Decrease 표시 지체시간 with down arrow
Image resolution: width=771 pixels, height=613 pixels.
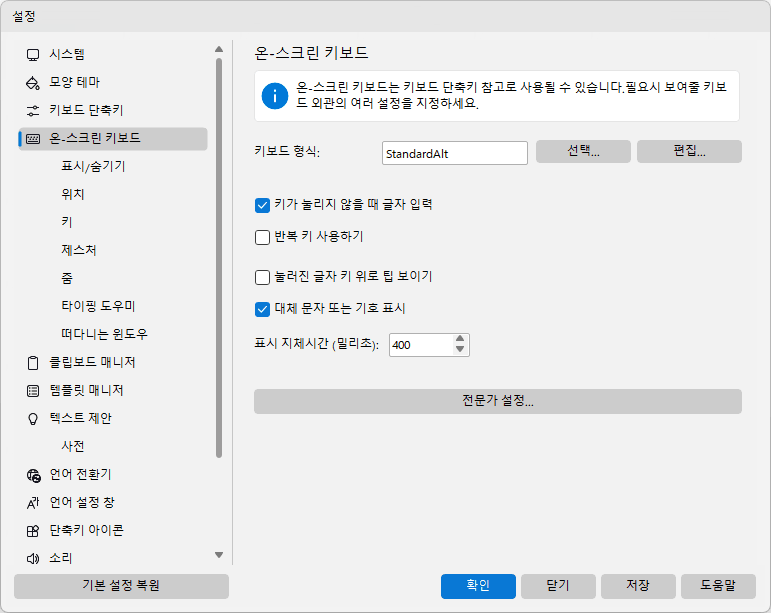click(460, 349)
